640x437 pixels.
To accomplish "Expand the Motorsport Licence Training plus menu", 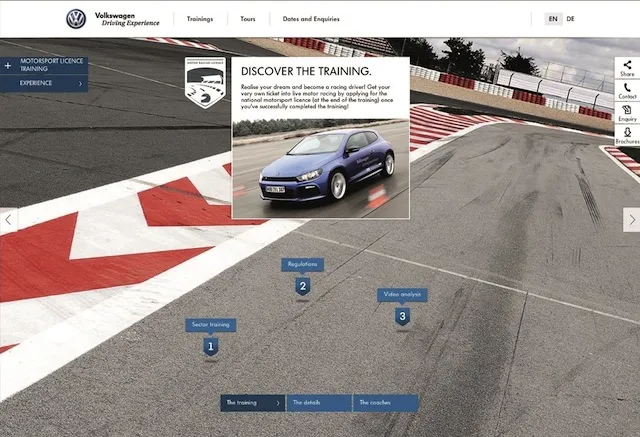I will click(x=8, y=65).
